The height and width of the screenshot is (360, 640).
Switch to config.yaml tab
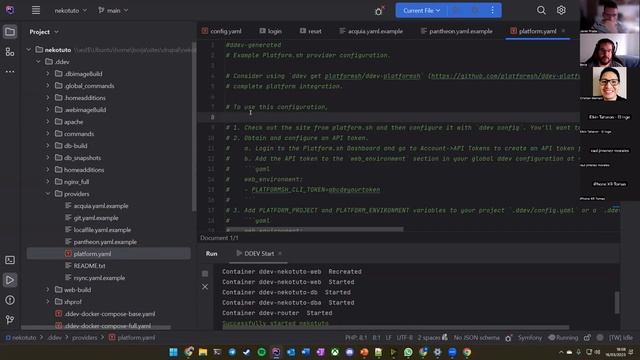pos(222,31)
